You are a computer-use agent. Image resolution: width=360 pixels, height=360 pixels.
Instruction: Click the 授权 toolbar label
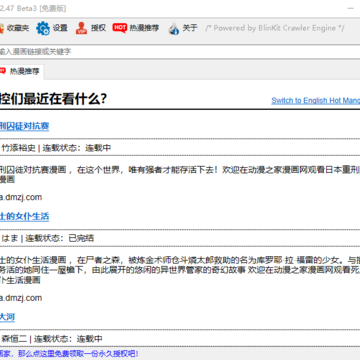[98, 28]
